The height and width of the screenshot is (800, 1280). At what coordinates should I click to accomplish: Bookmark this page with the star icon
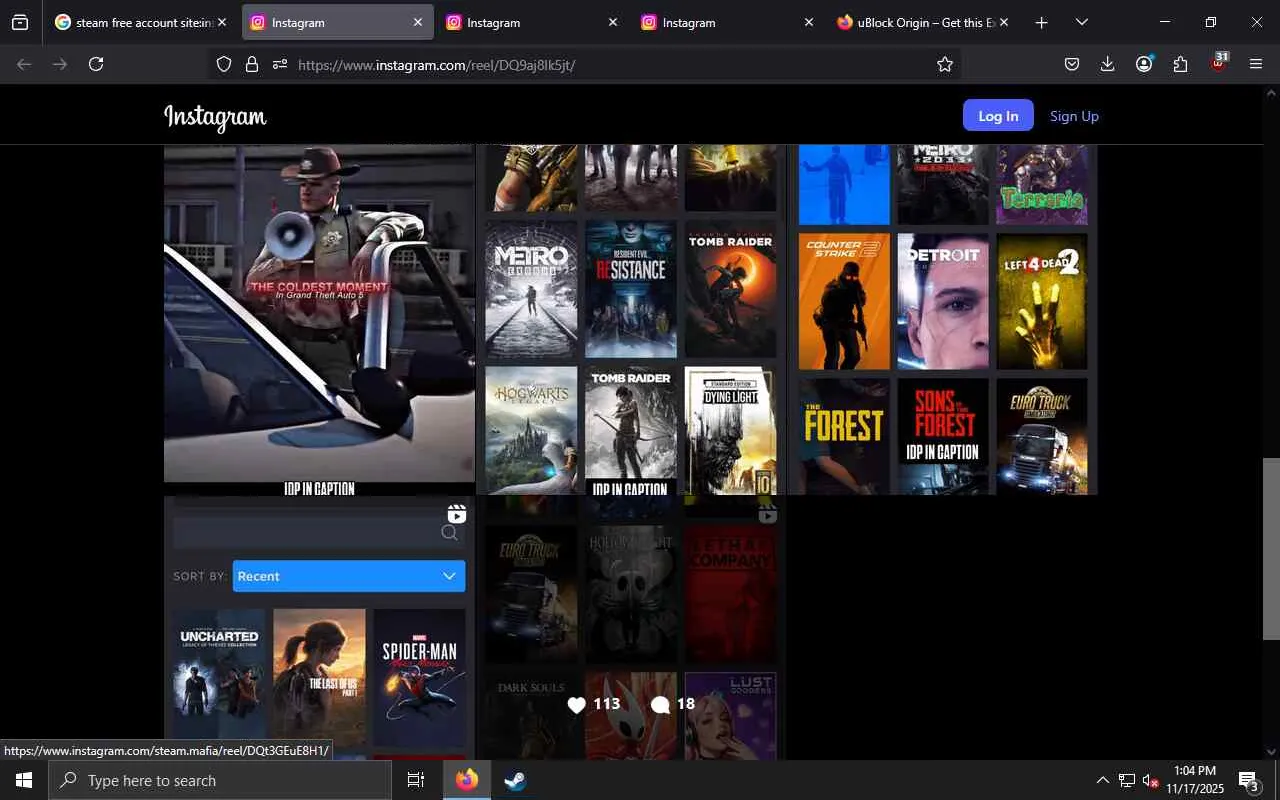[x=945, y=64]
